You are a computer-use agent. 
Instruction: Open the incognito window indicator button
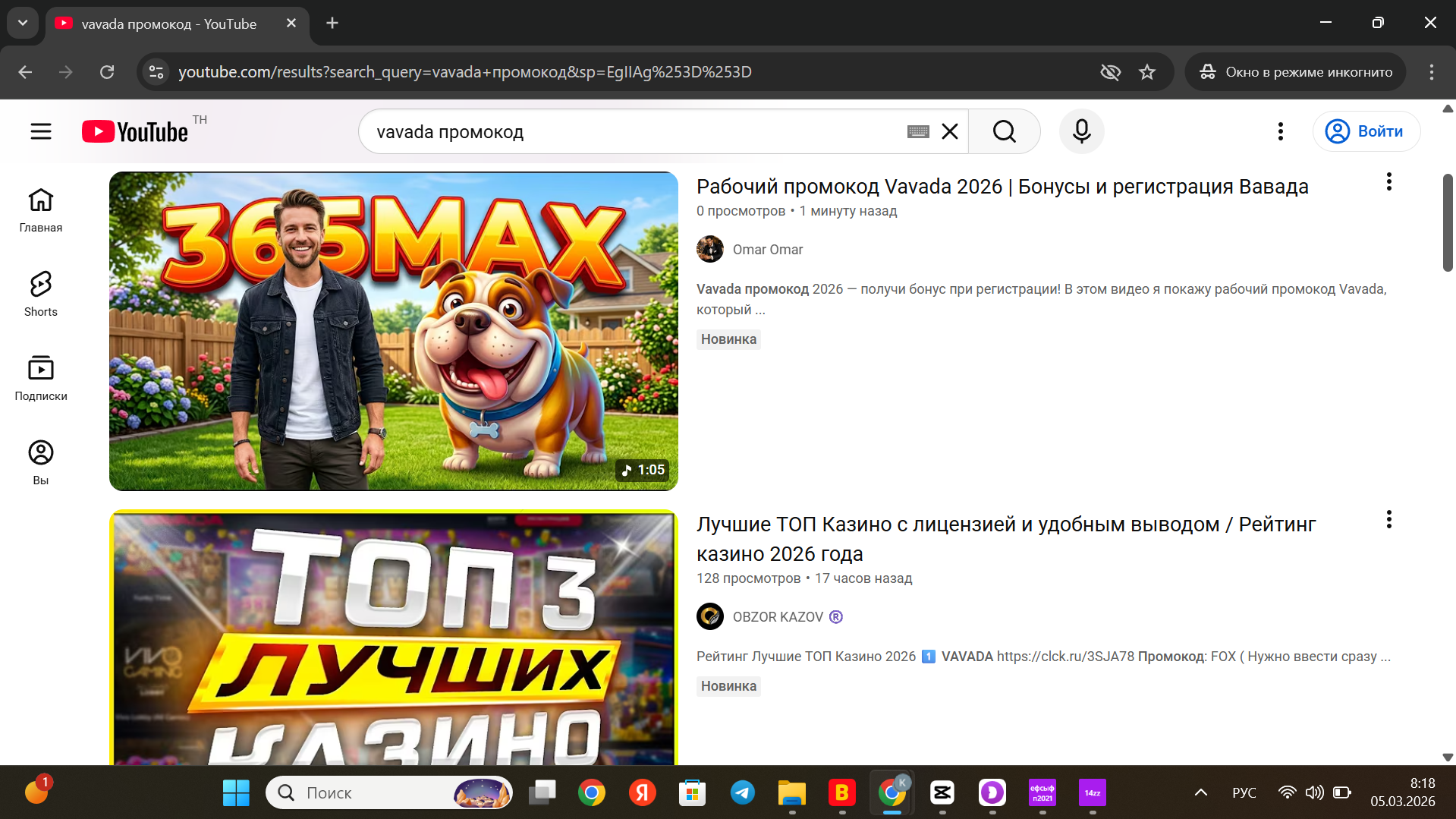1295,72
